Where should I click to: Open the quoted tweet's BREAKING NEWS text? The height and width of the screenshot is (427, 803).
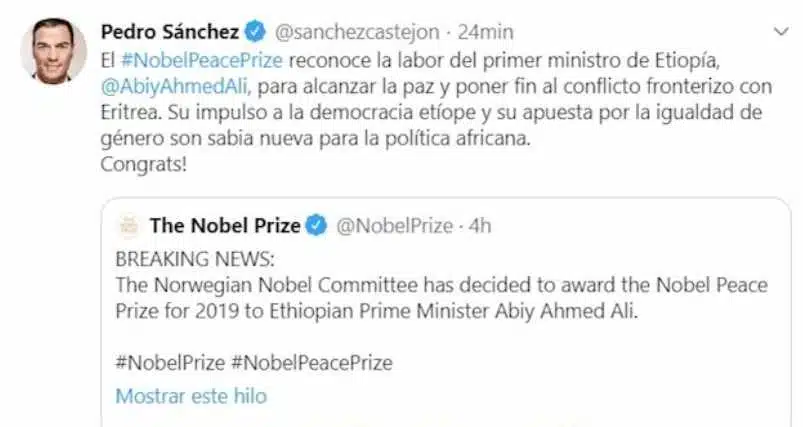195,260
